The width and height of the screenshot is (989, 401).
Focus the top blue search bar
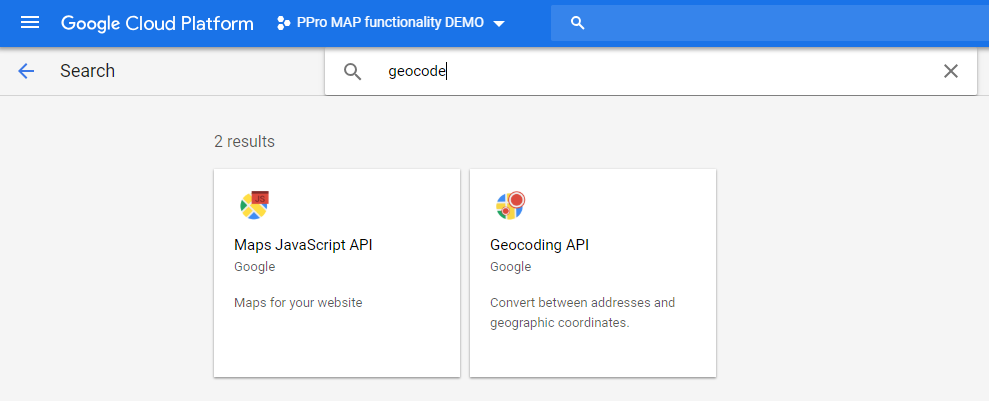coord(770,23)
